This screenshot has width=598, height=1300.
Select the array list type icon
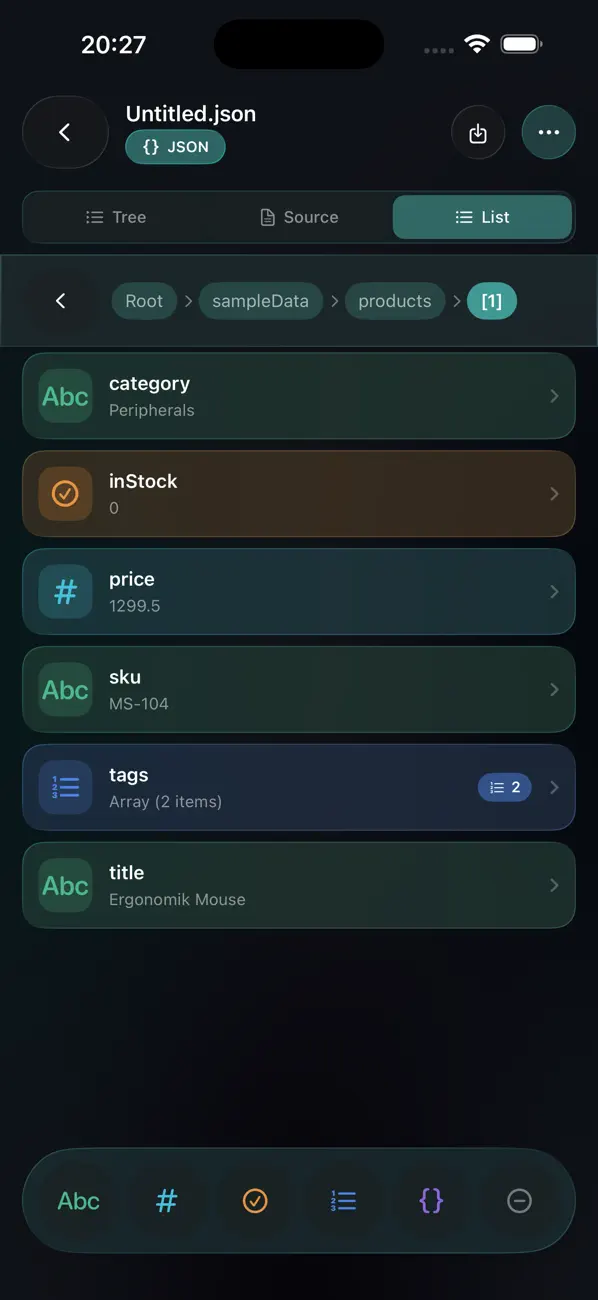click(x=342, y=1201)
